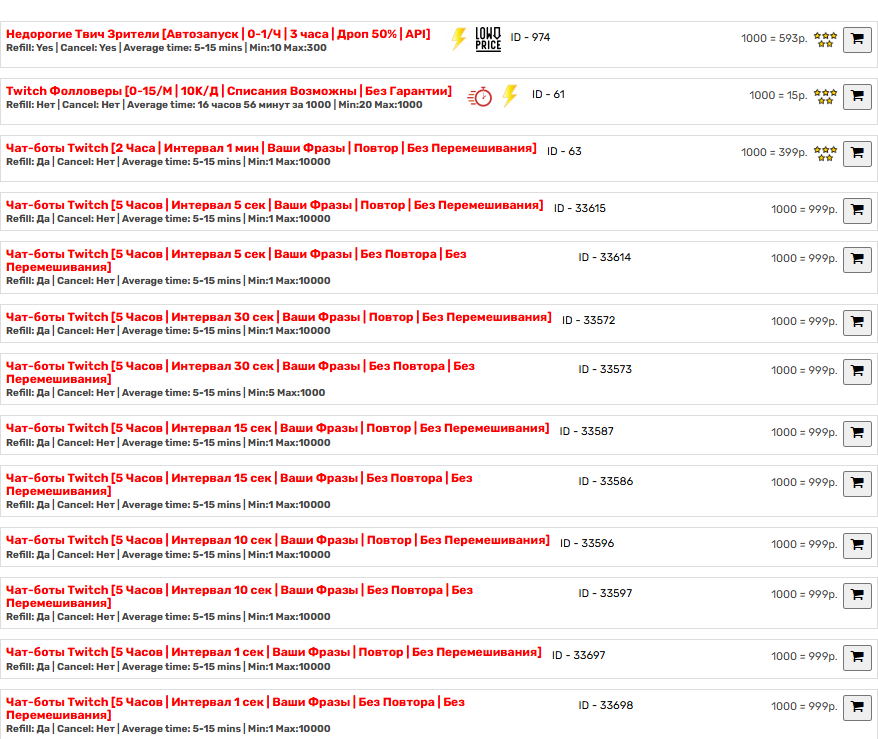The height and width of the screenshot is (739, 878).
Task: Open chat-bots Интервал 15 сек Повтор title
Action: click(x=278, y=428)
